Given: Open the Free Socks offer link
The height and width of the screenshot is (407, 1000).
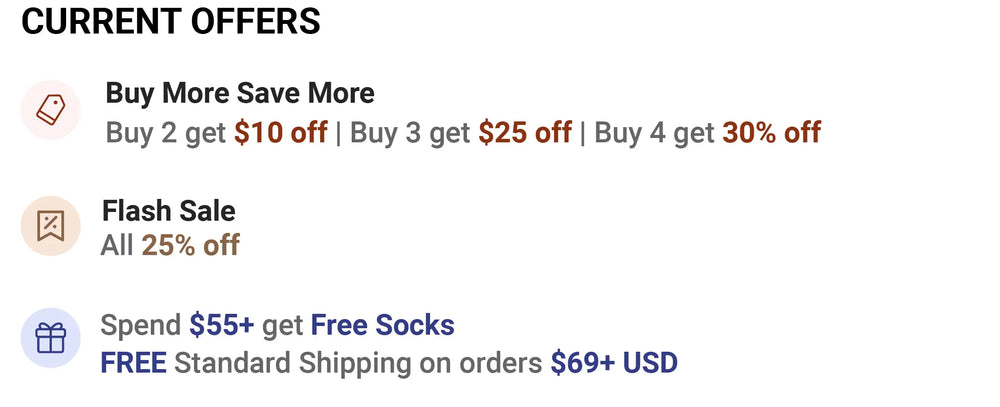Looking at the screenshot, I should 382,325.
